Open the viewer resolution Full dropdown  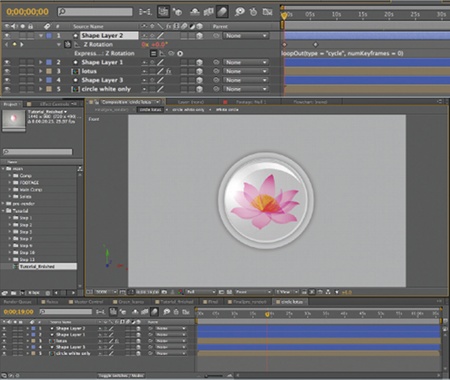[x=201, y=292]
